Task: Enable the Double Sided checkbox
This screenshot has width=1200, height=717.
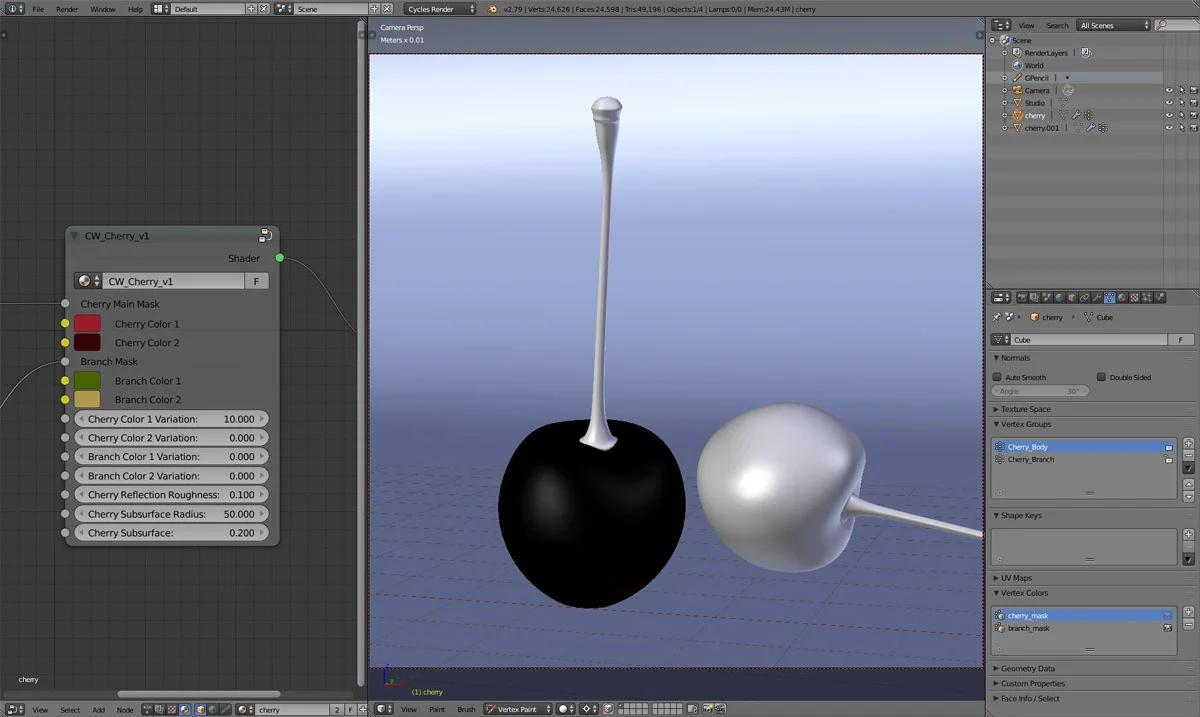Action: click(x=1099, y=377)
